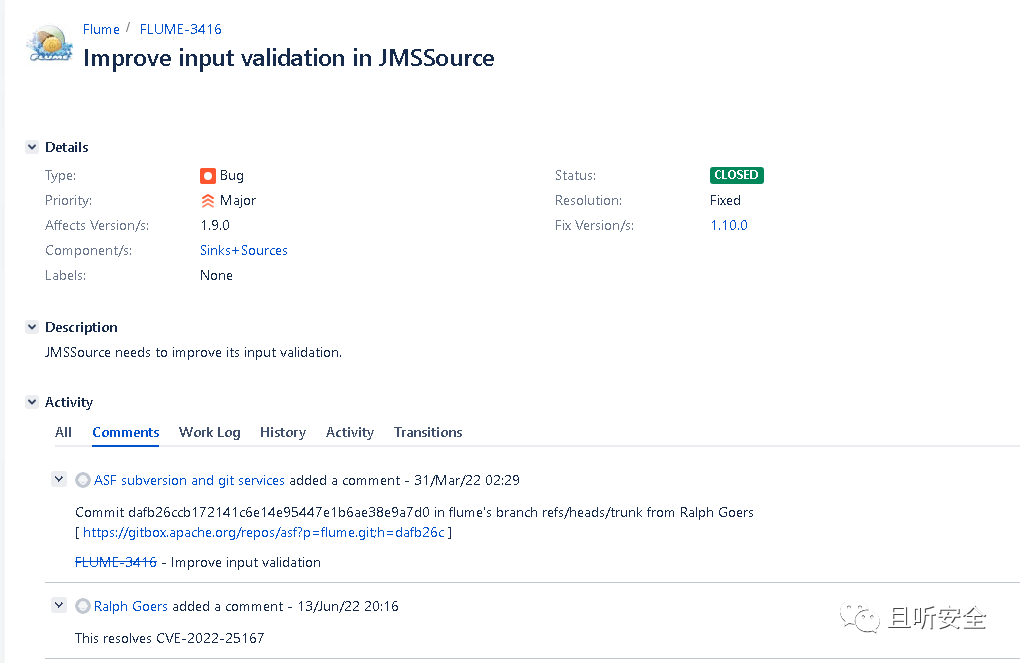
Task: Click the comment date 13/Jun/22 20:16
Action: coord(348,606)
